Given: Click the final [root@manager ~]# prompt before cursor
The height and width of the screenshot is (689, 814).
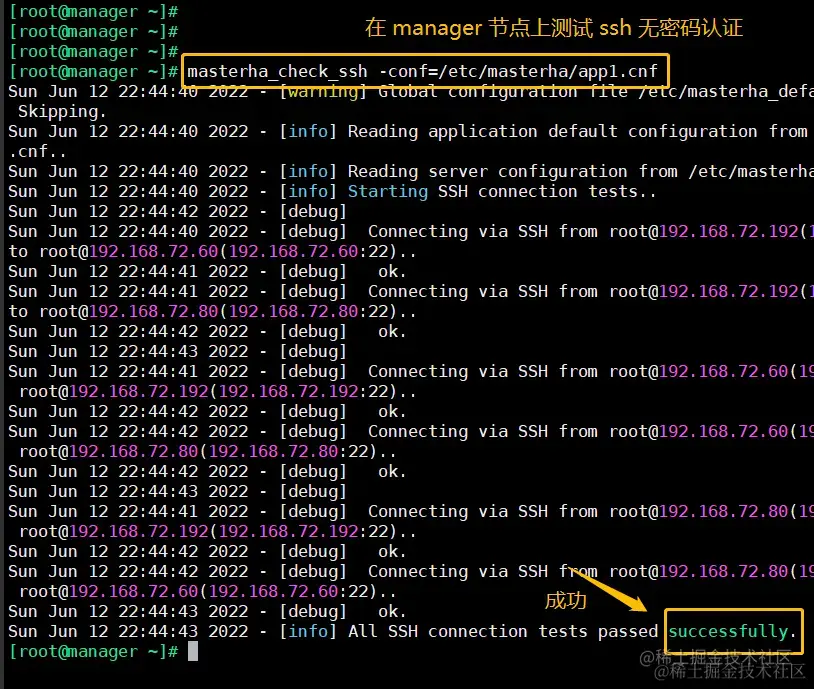Looking at the screenshot, I should (94, 651).
